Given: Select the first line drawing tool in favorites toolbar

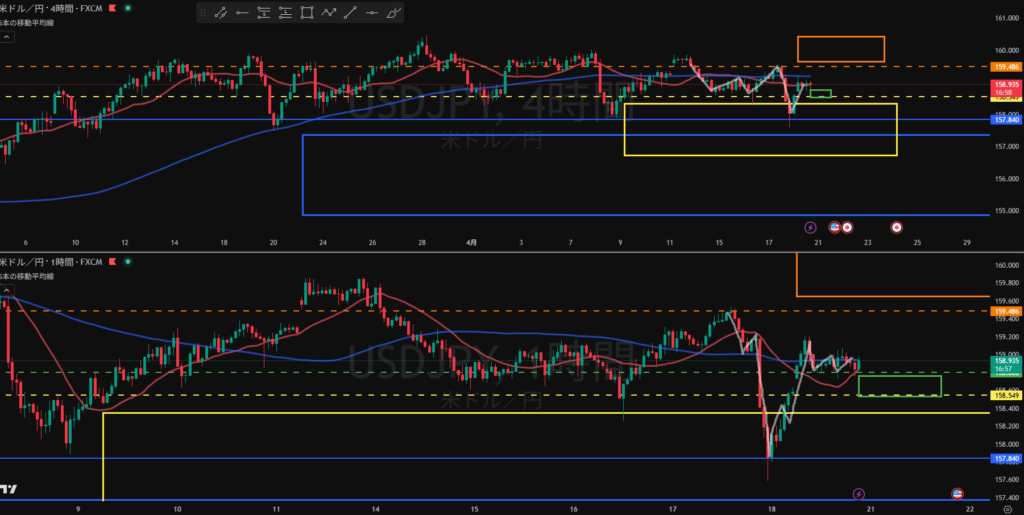Looking at the screenshot, I should [x=220, y=13].
